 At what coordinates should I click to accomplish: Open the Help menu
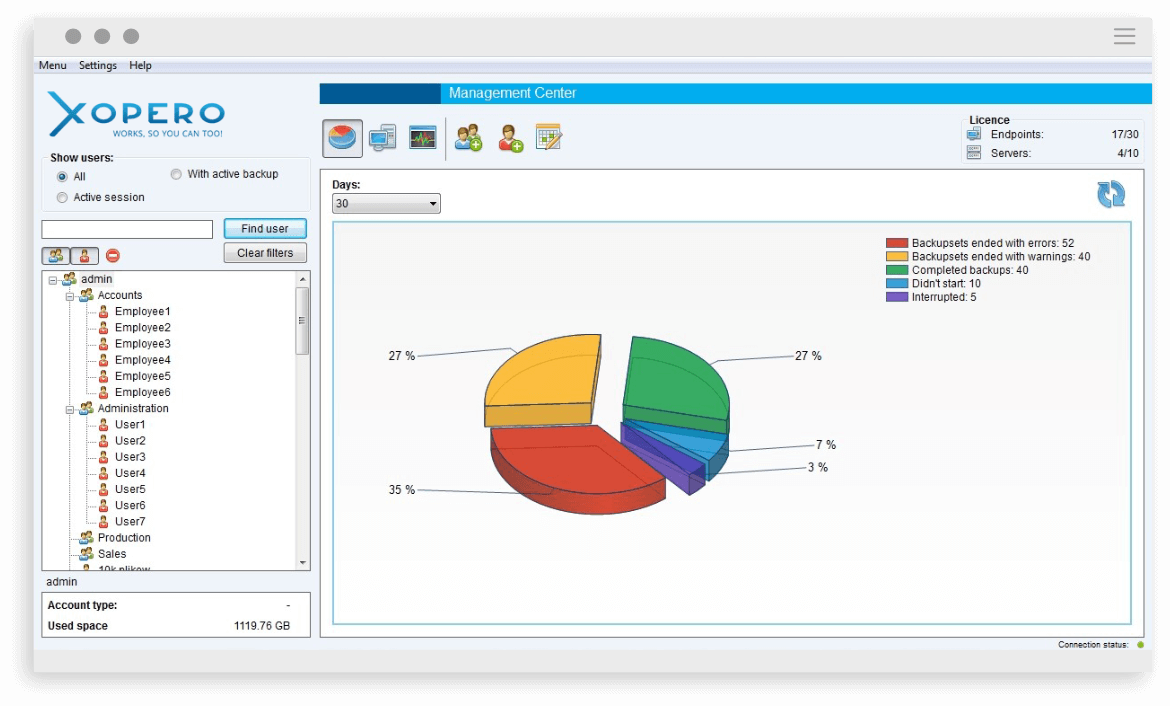coord(140,66)
